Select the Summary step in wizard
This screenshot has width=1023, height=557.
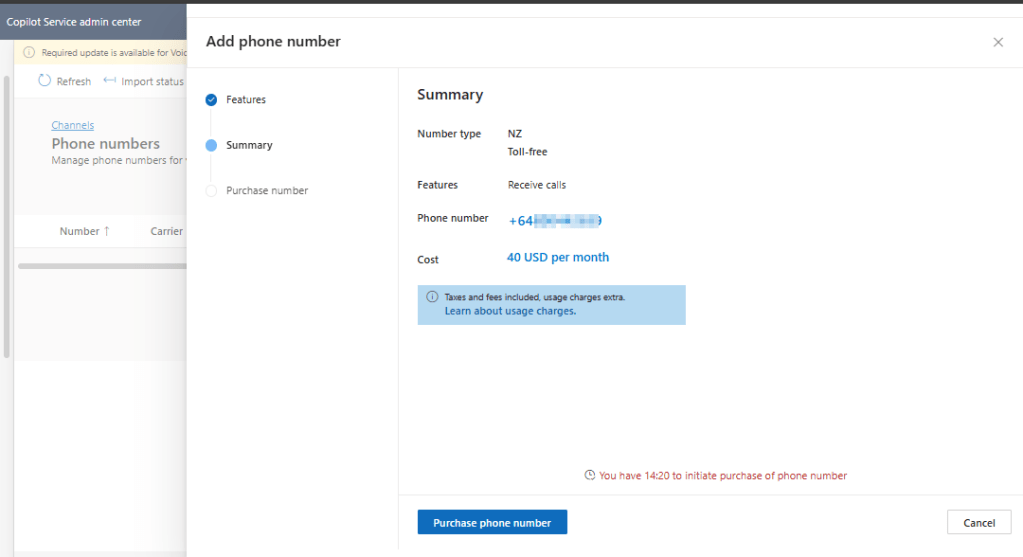pos(249,145)
